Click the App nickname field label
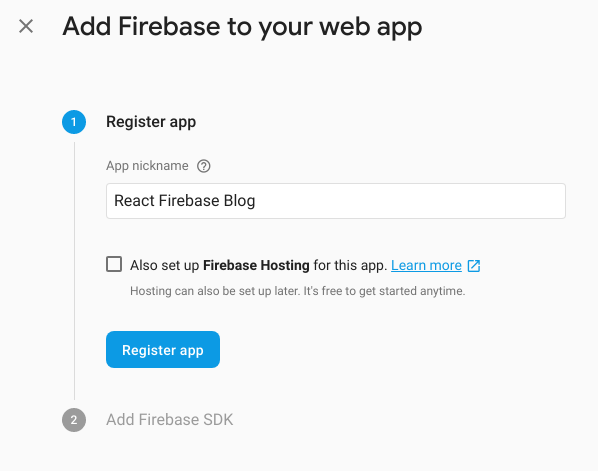The height and width of the screenshot is (471, 598). (x=147, y=166)
